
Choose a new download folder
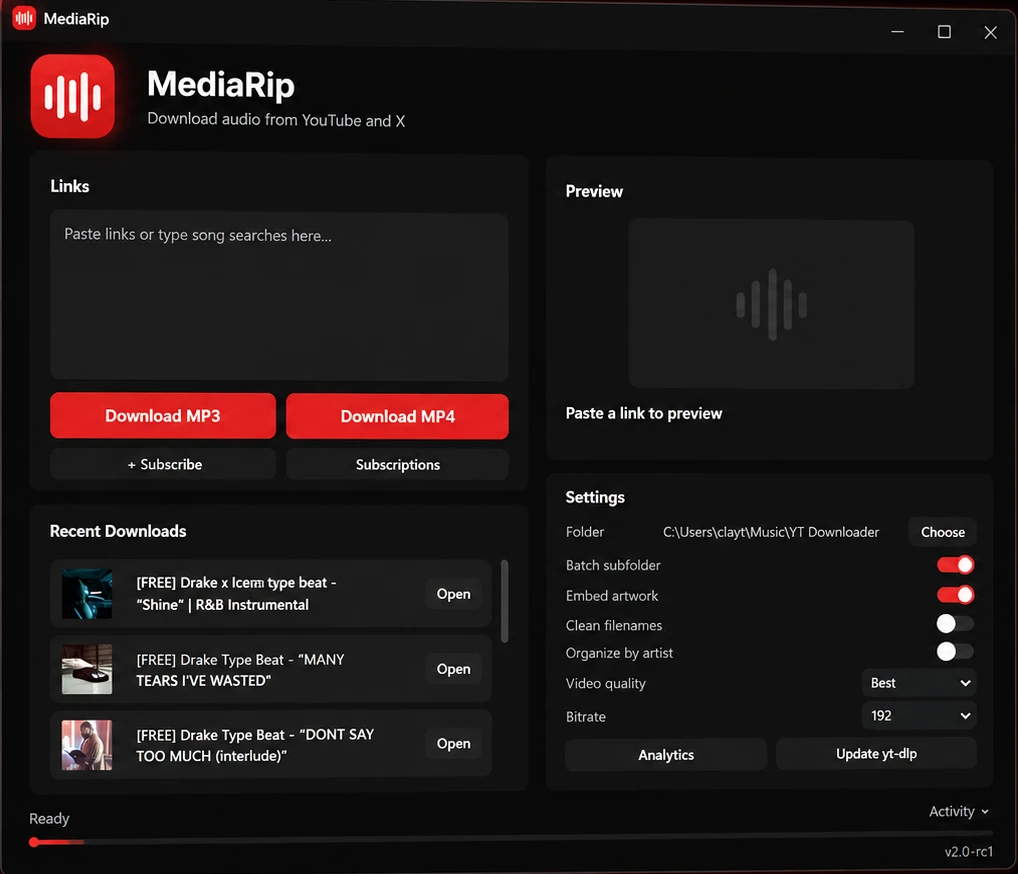[x=943, y=532]
